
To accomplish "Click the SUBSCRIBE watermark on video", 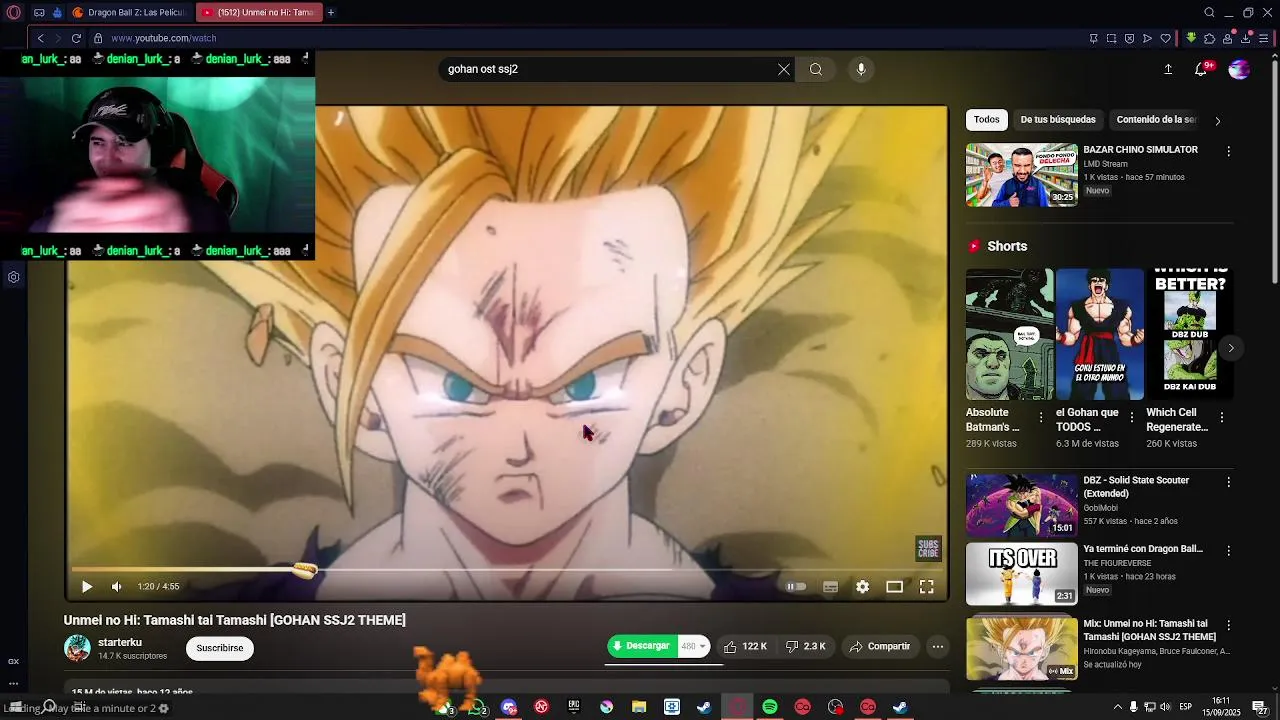I will (x=928, y=548).
